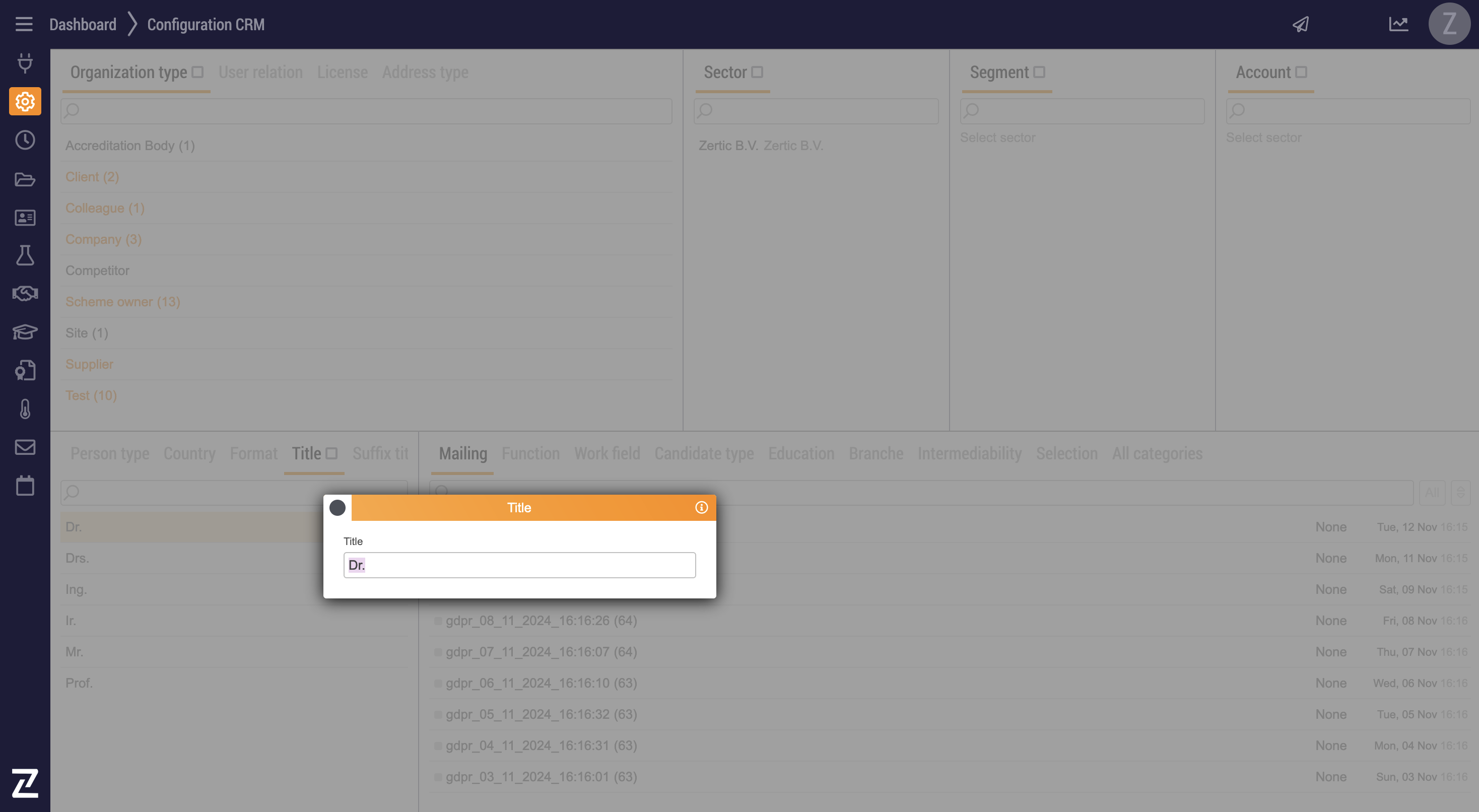Select Scheme owner (13) organization type
1479x812 pixels.
123,302
